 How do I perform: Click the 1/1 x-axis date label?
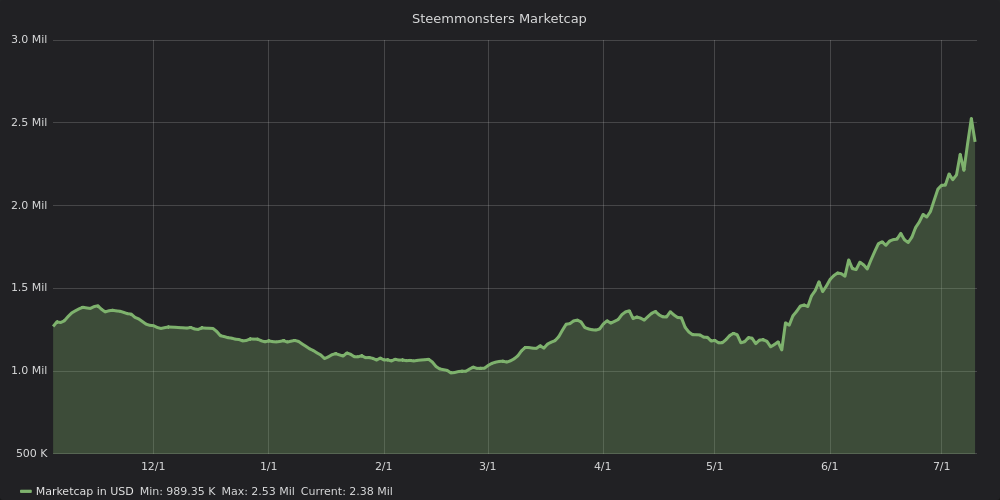coord(268,467)
